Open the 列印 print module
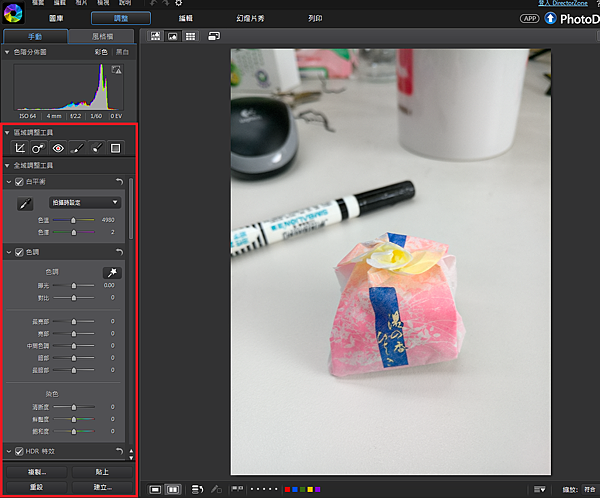Viewport: 600px width, 498px height. coord(315,18)
